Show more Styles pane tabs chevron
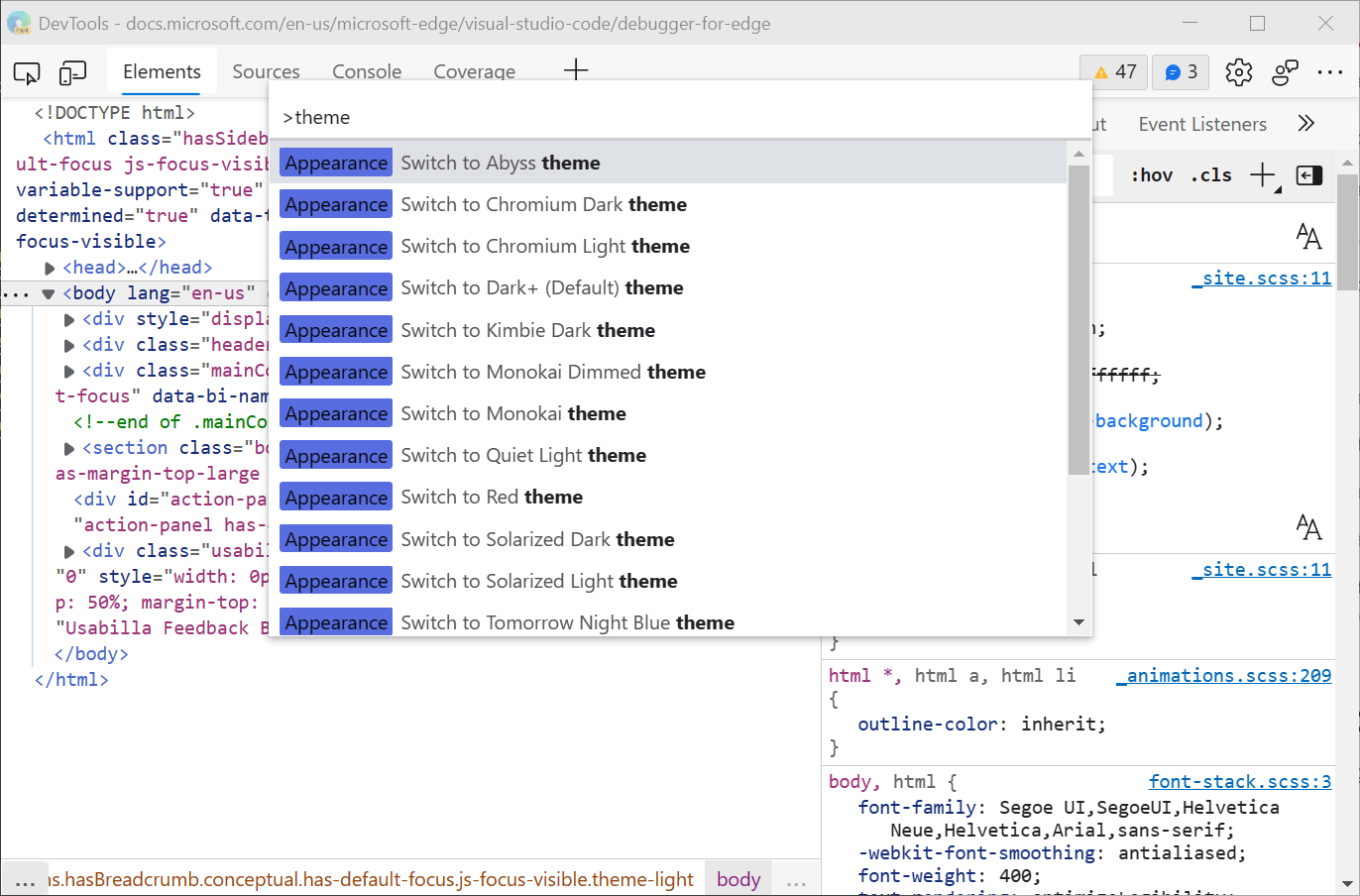 coord(1306,124)
